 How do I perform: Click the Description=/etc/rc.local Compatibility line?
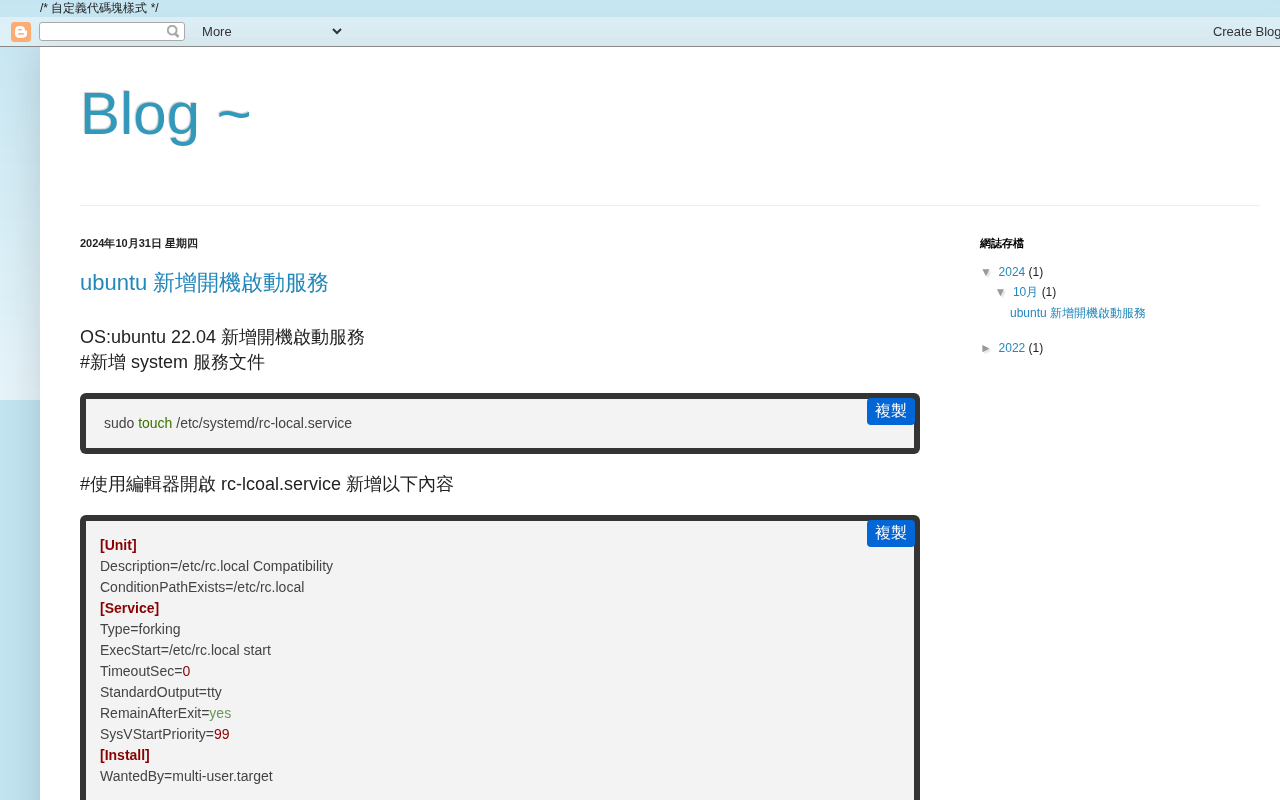216,566
